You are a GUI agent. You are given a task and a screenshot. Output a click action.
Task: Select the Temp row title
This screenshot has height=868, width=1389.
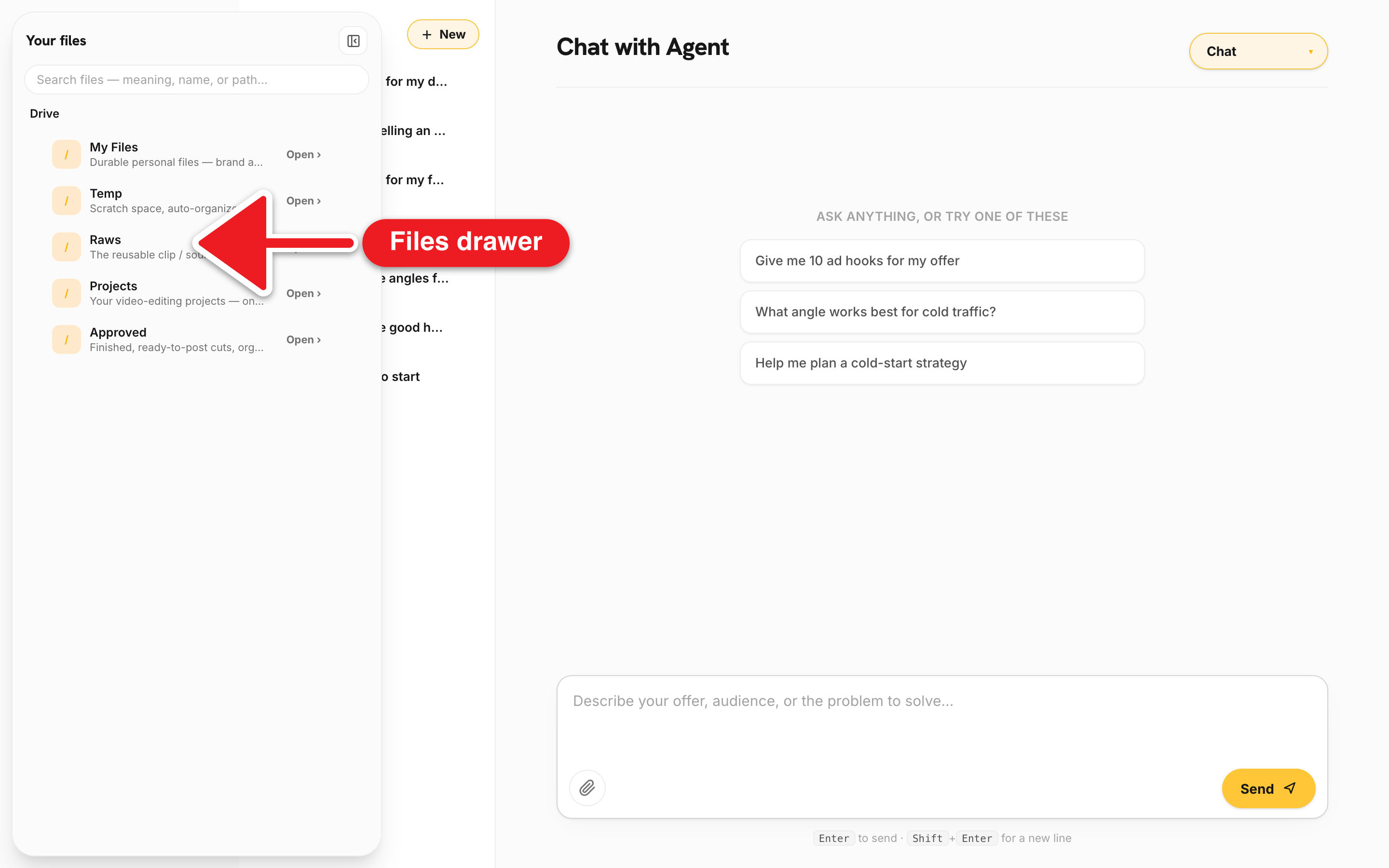point(106,193)
